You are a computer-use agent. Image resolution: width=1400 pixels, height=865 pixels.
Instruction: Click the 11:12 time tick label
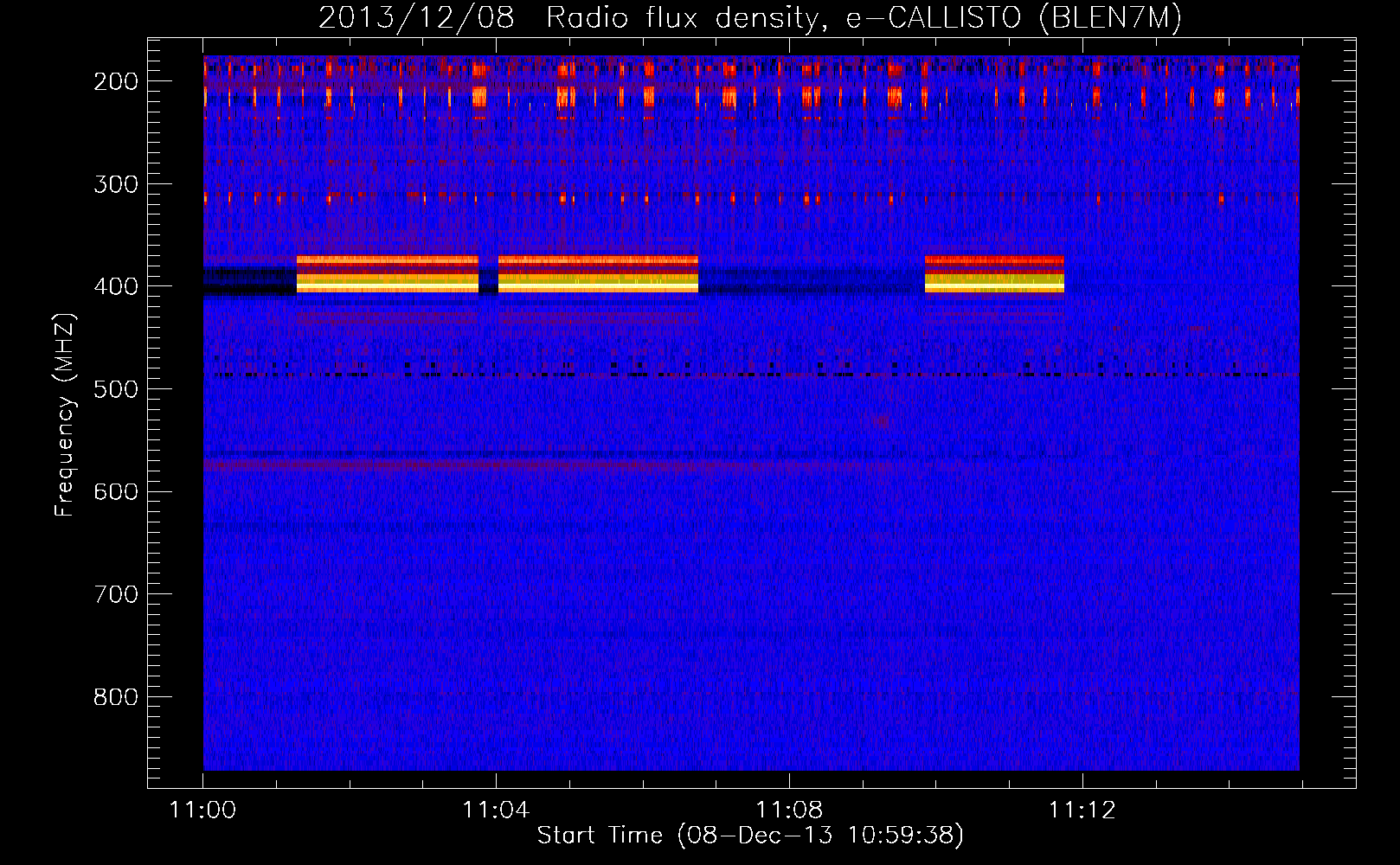1082,811
